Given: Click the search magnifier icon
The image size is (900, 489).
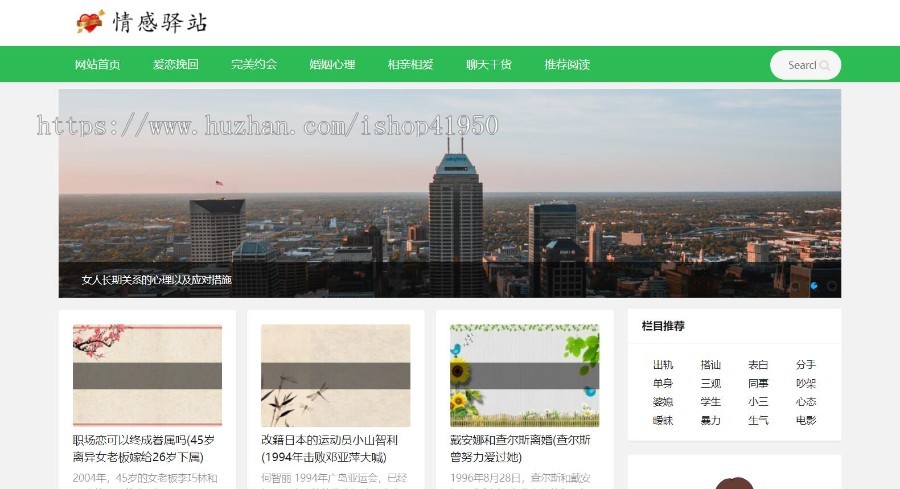Looking at the screenshot, I should tap(825, 65).
